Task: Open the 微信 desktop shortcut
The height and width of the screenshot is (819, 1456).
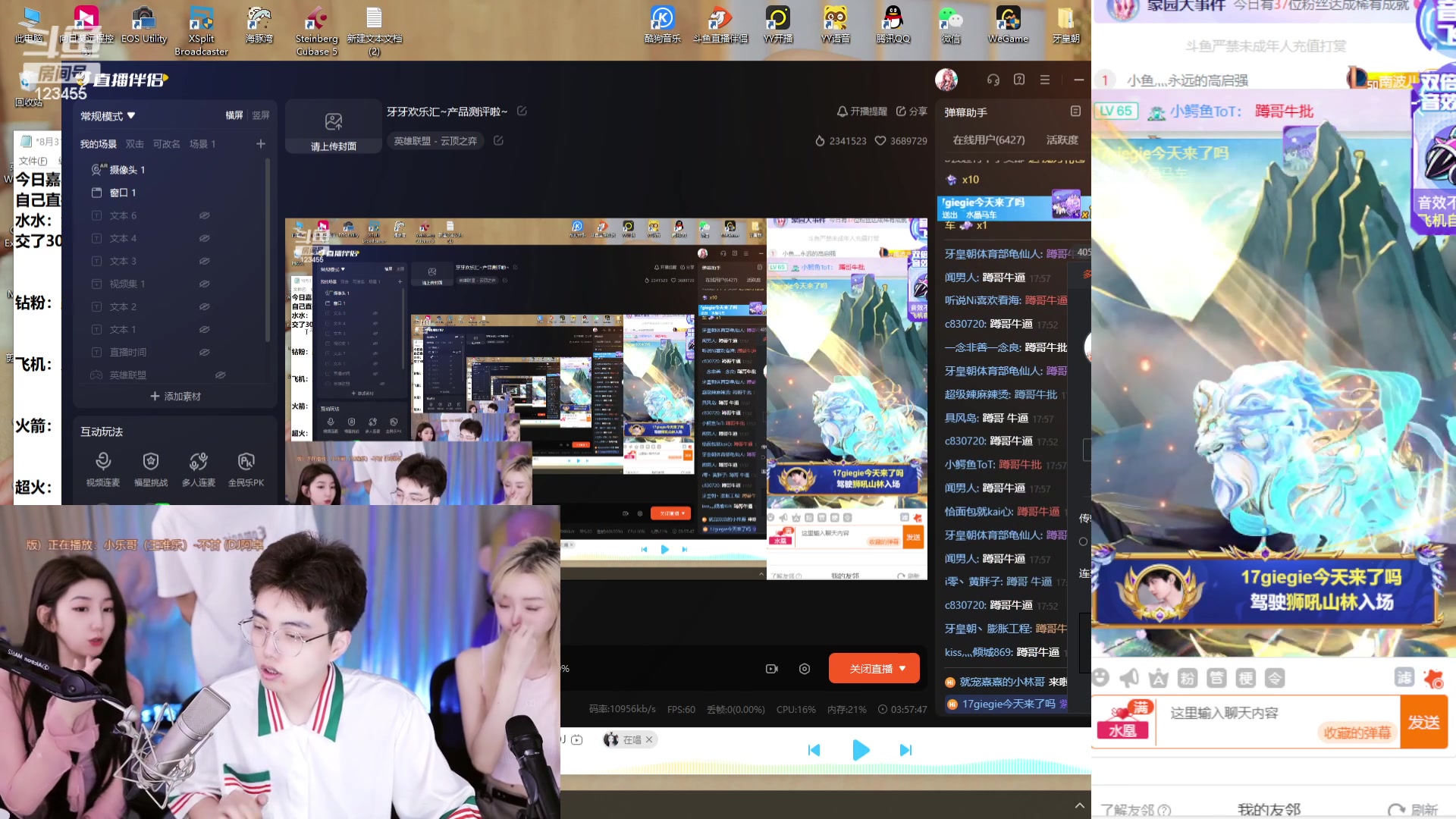Action: pos(951,25)
